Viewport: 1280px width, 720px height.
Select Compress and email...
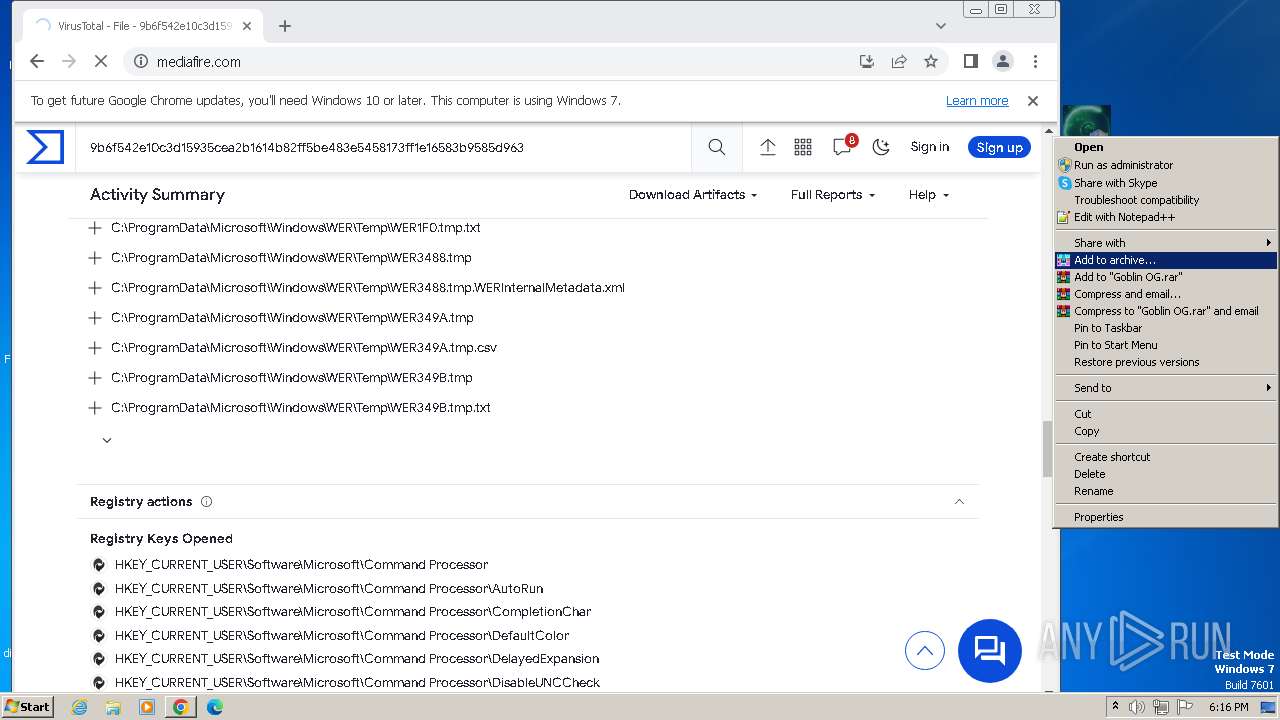(x=1166, y=294)
